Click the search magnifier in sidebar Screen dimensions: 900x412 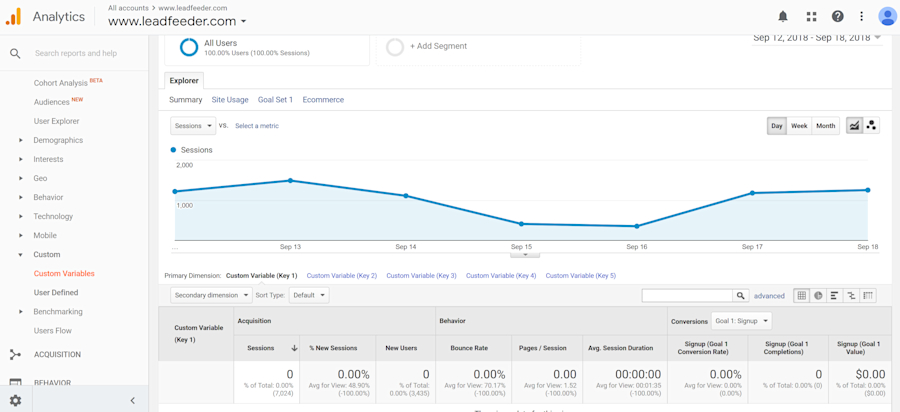[x=15, y=53]
